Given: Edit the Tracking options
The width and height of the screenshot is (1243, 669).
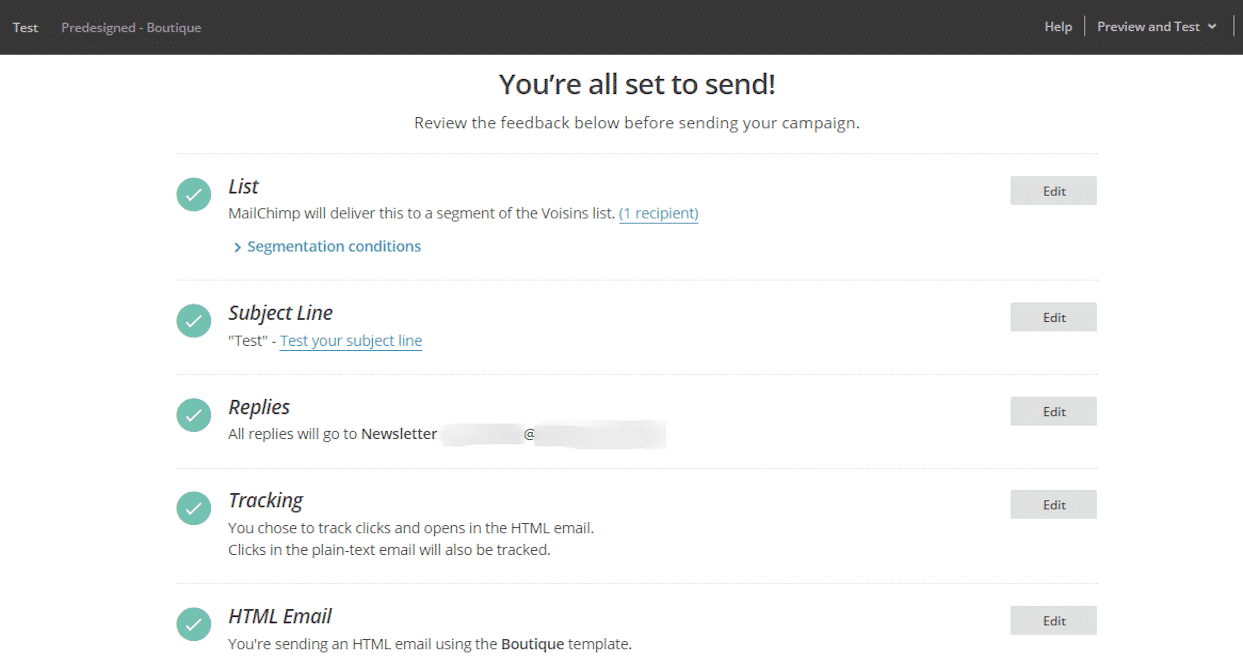Looking at the screenshot, I should click(x=1053, y=505).
